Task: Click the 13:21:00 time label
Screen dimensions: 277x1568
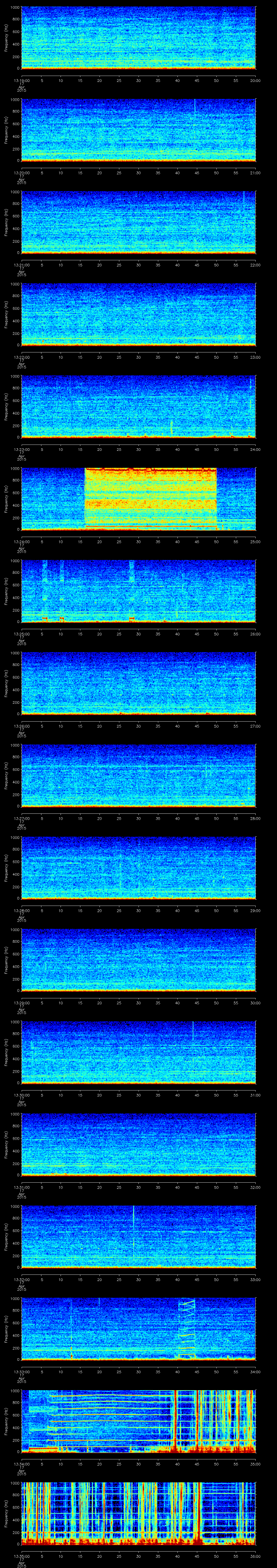Action: coord(21,265)
